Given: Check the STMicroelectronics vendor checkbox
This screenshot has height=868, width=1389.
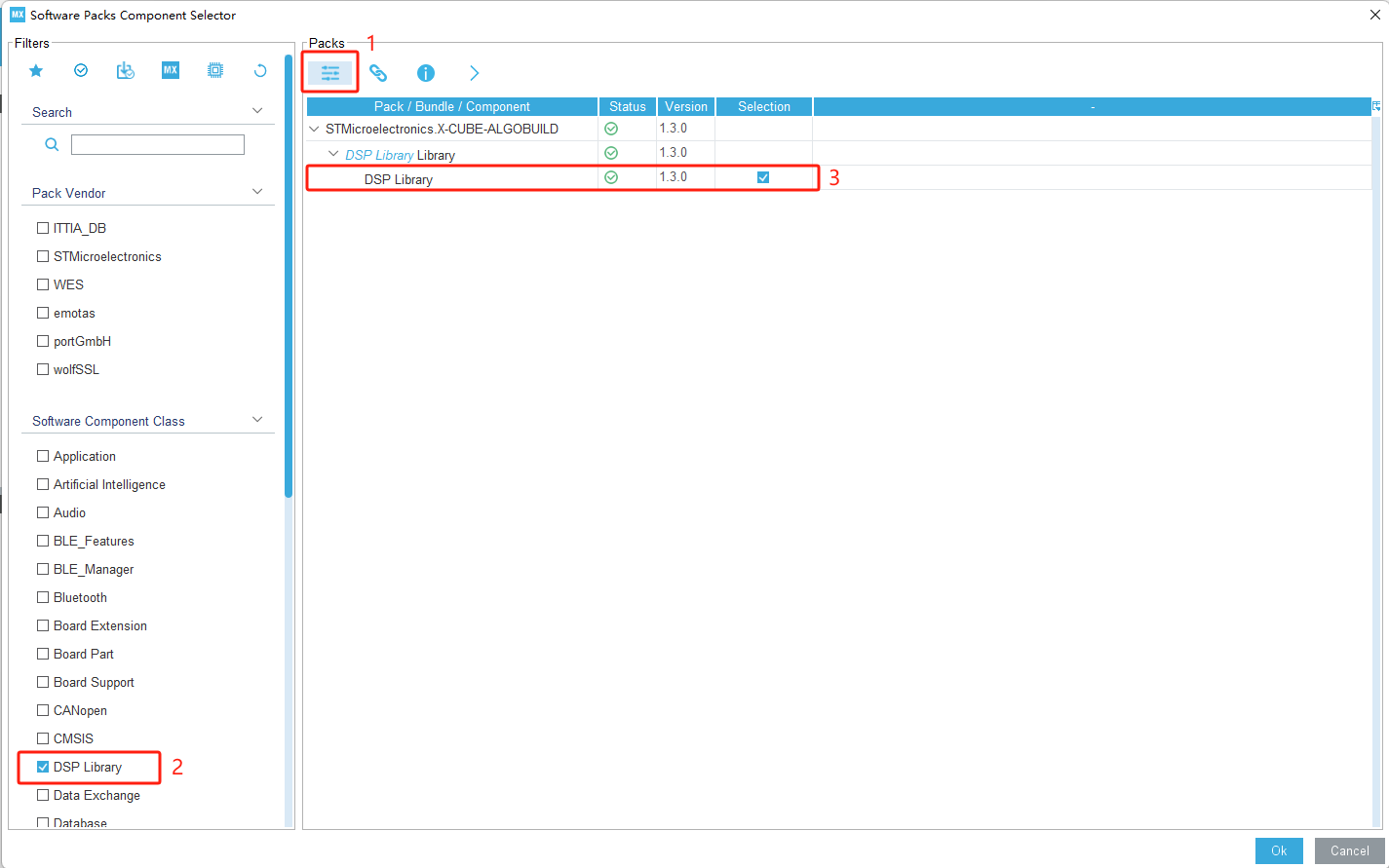Looking at the screenshot, I should pyautogui.click(x=43, y=256).
